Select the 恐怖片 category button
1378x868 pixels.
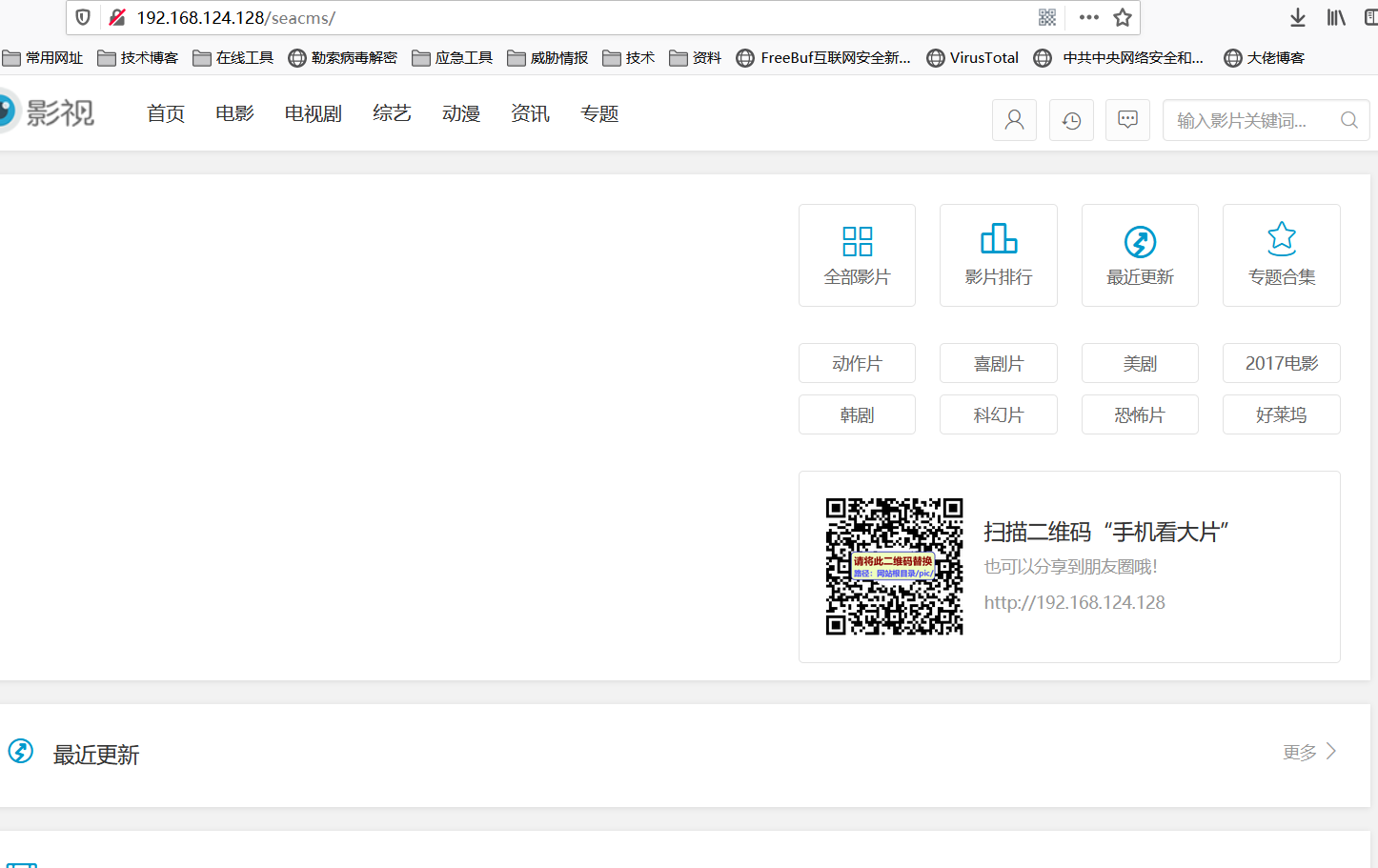(1140, 414)
